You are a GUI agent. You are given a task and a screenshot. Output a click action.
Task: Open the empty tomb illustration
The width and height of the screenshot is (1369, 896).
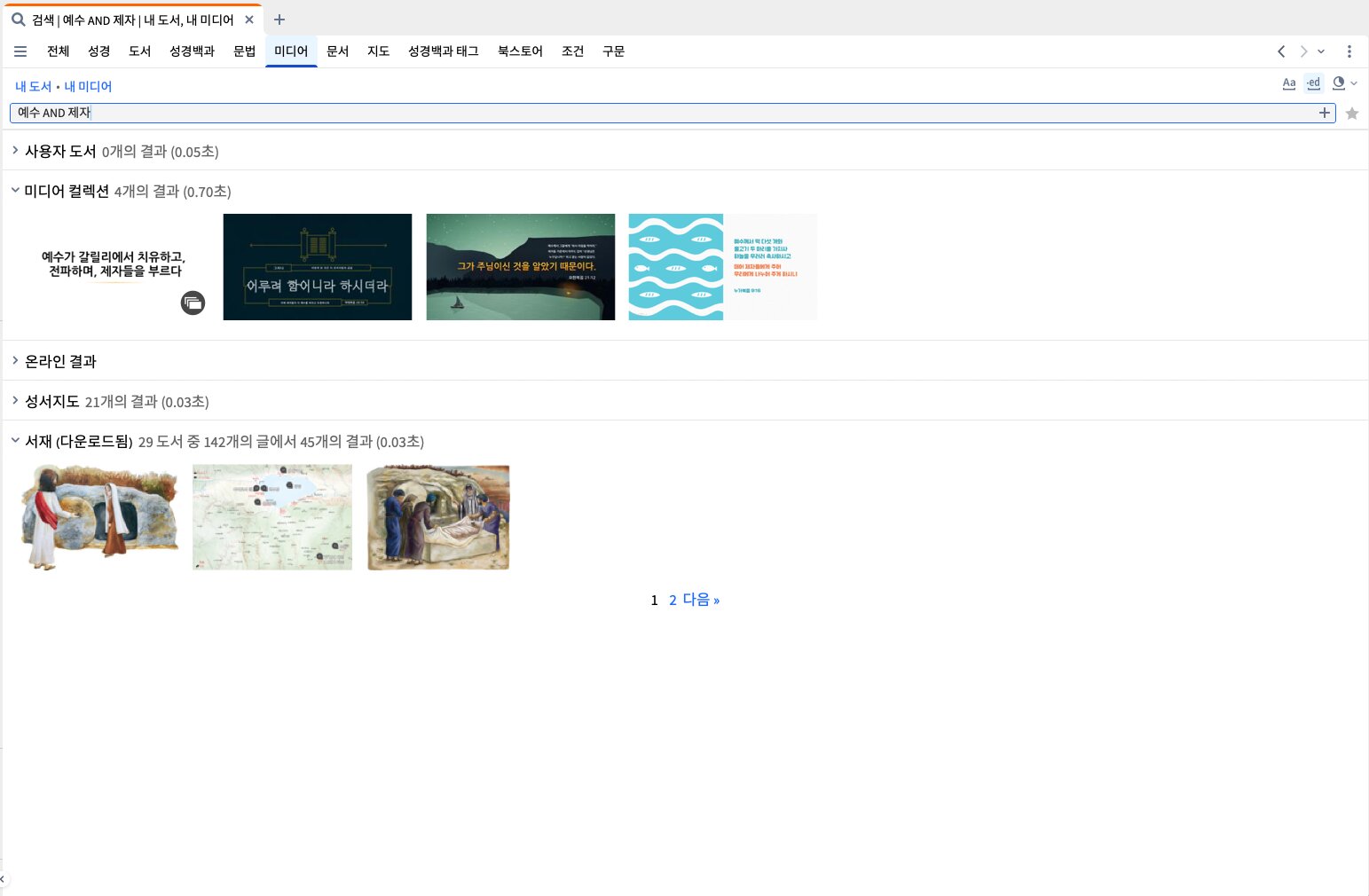pos(99,517)
